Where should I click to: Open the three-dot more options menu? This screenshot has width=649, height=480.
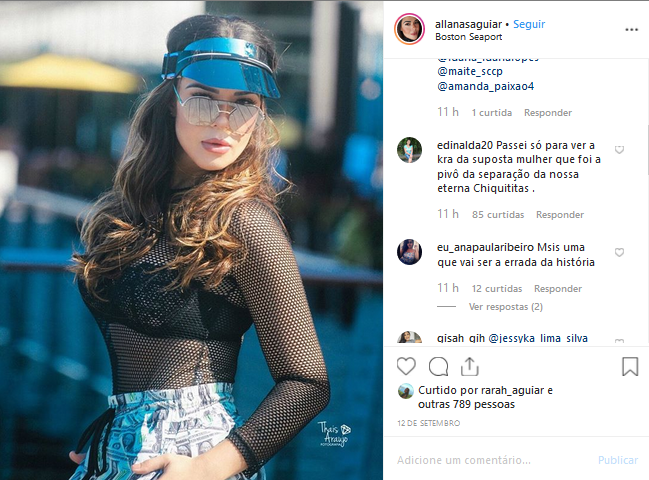tap(632, 30)
